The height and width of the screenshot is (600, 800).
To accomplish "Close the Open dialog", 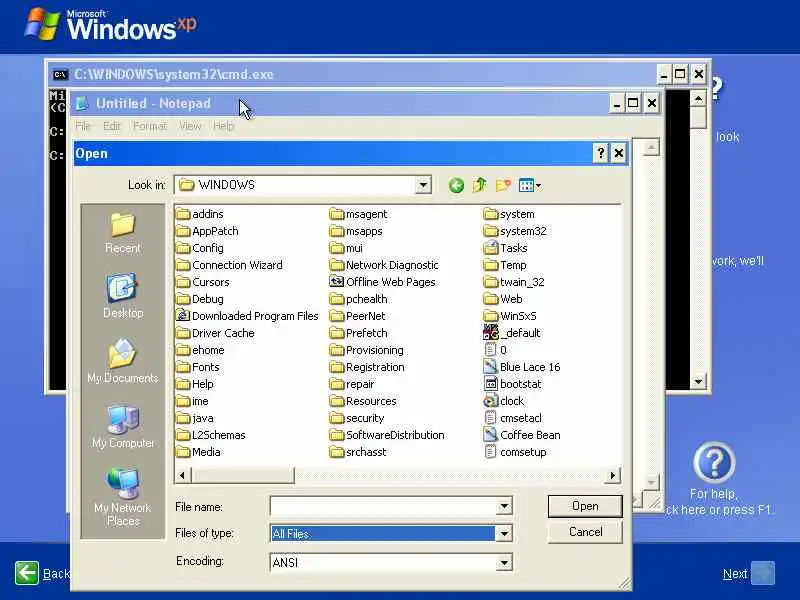I will coord(618,153).
